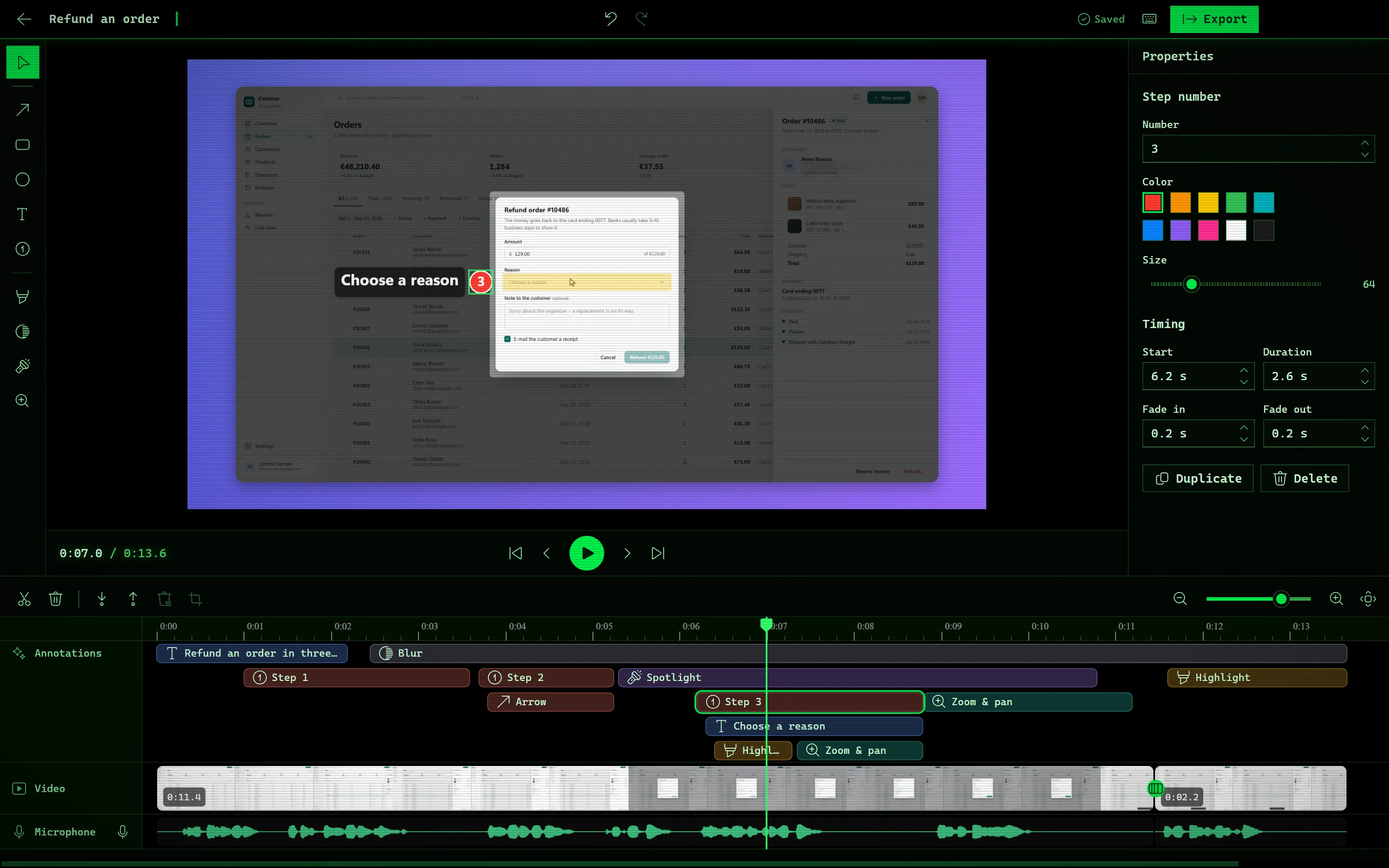Zoom out the timeline

(x=1180, y=599)
